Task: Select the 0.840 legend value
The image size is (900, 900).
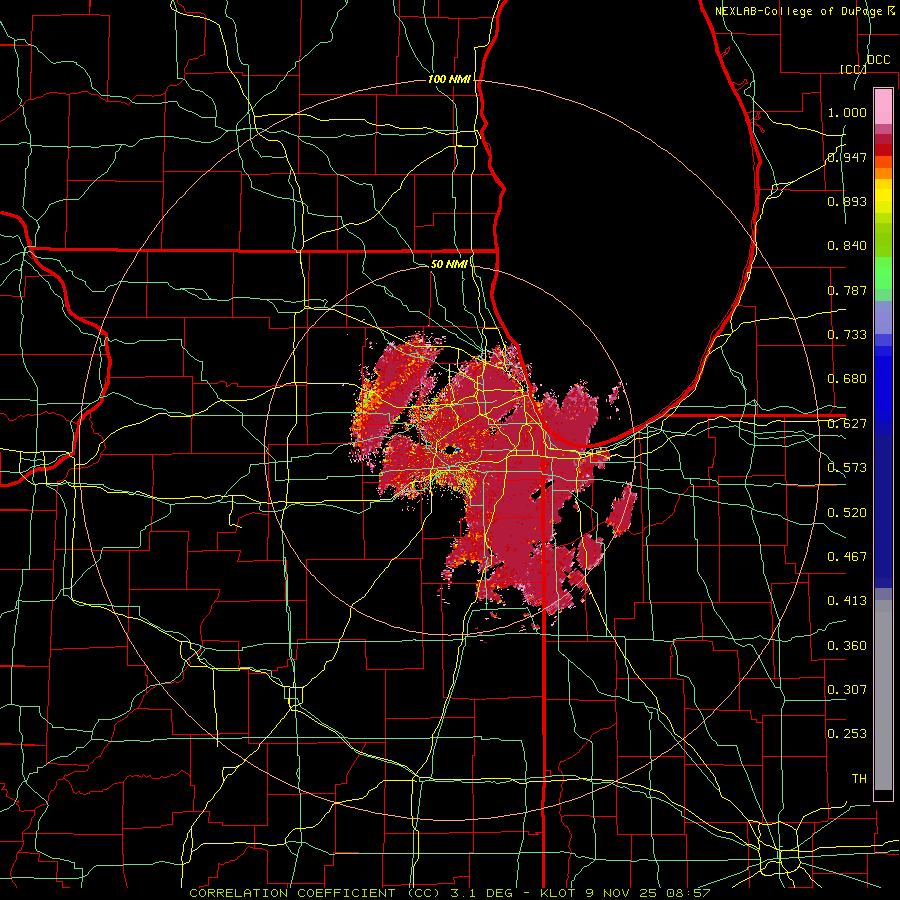Action: pos(847,246)
